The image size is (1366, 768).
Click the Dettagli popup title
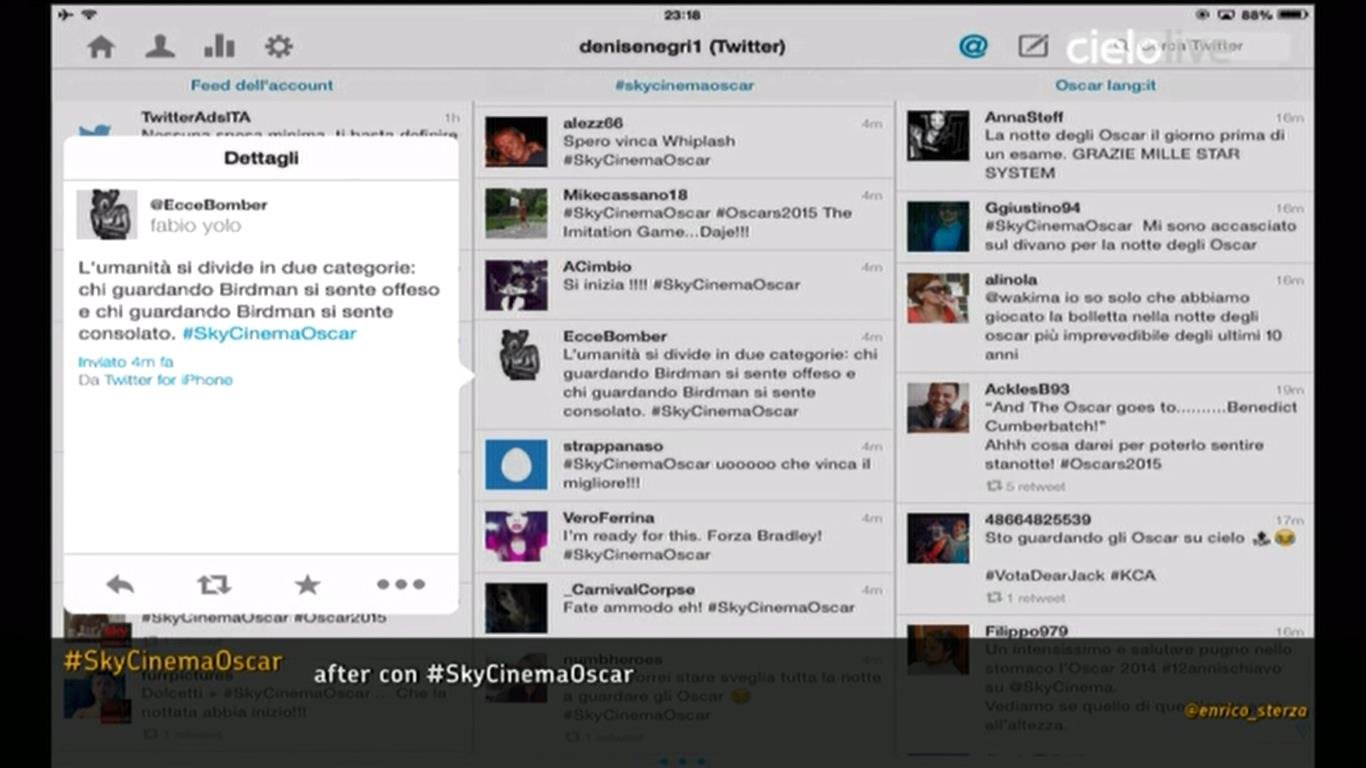pos(261,158)
